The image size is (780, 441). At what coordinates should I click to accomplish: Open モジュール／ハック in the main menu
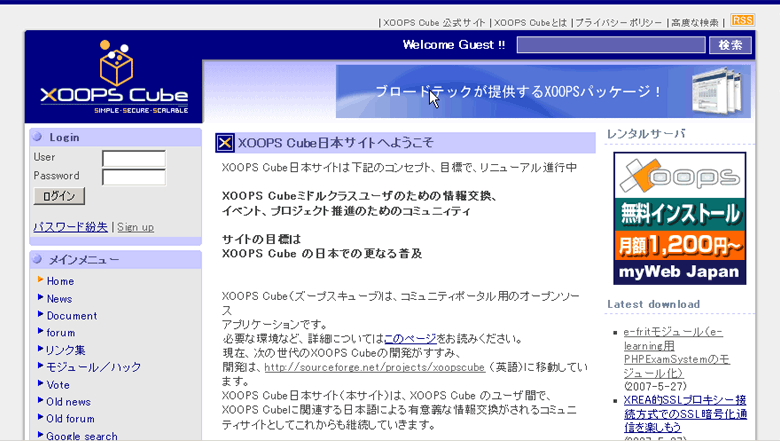(94, 367)
